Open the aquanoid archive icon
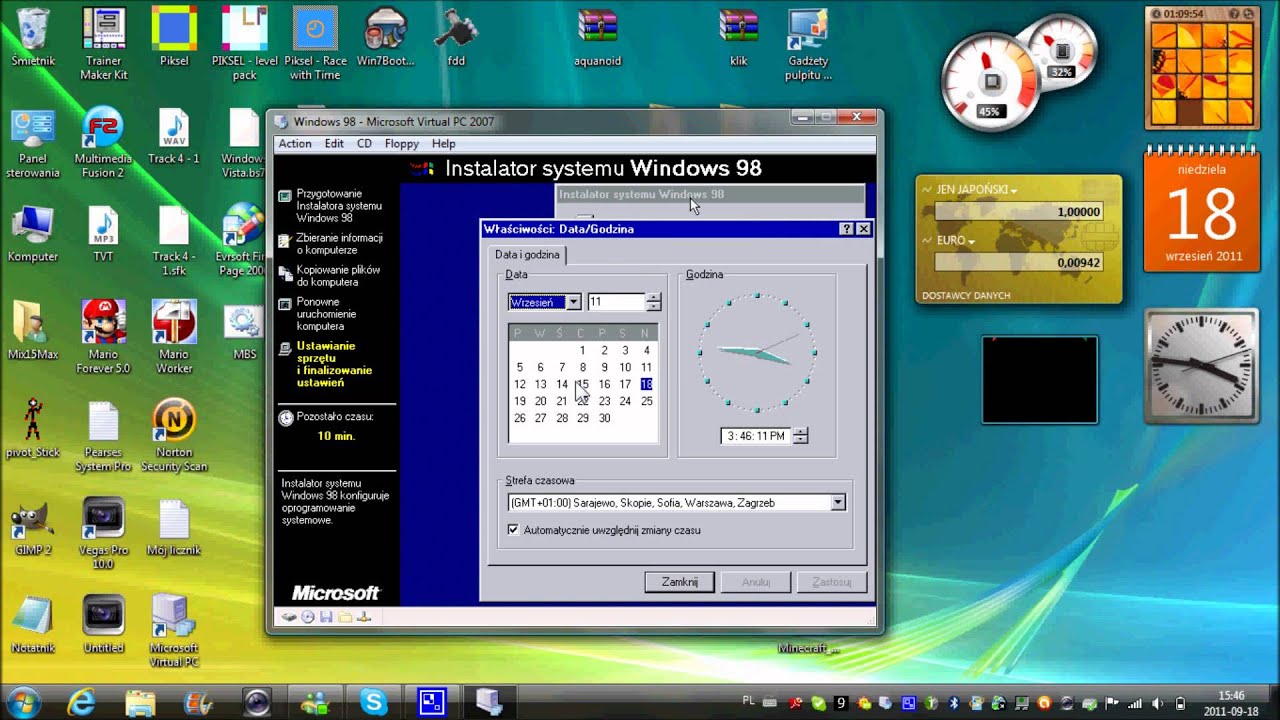This screenshot has width=1280, height=720. point(598,37)
